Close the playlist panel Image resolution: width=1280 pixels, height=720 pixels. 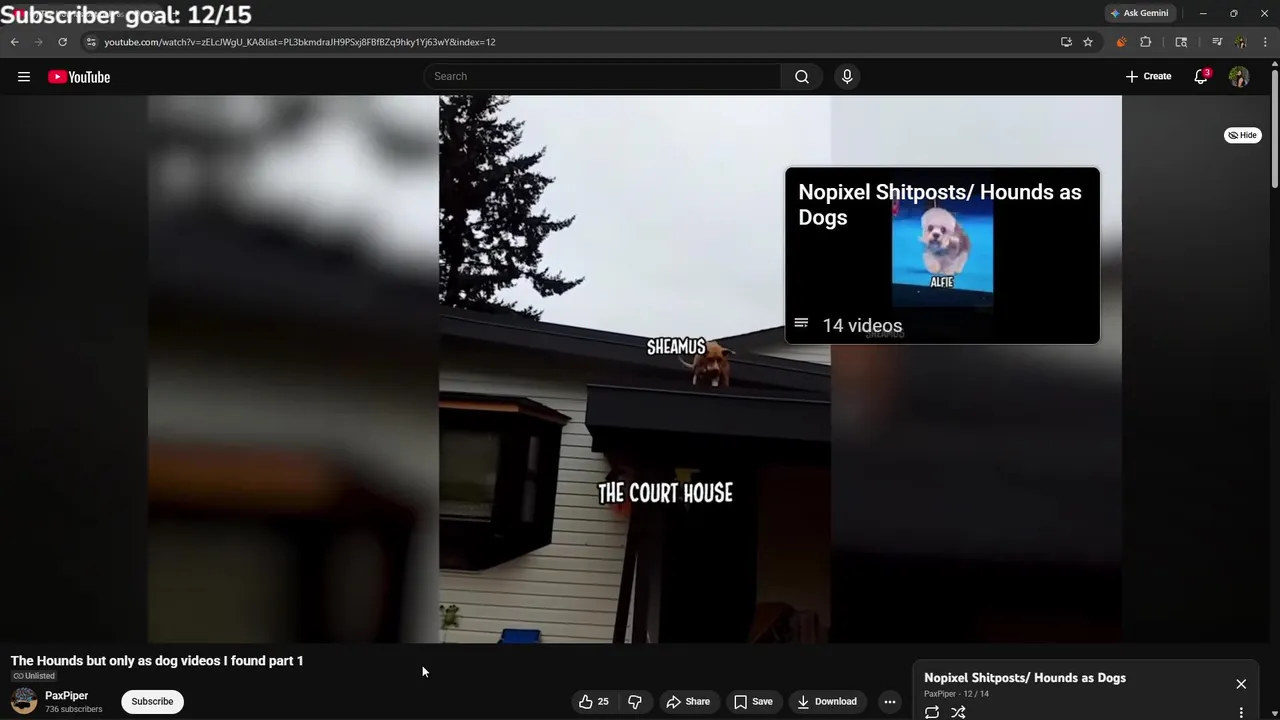pos(1241,684)
